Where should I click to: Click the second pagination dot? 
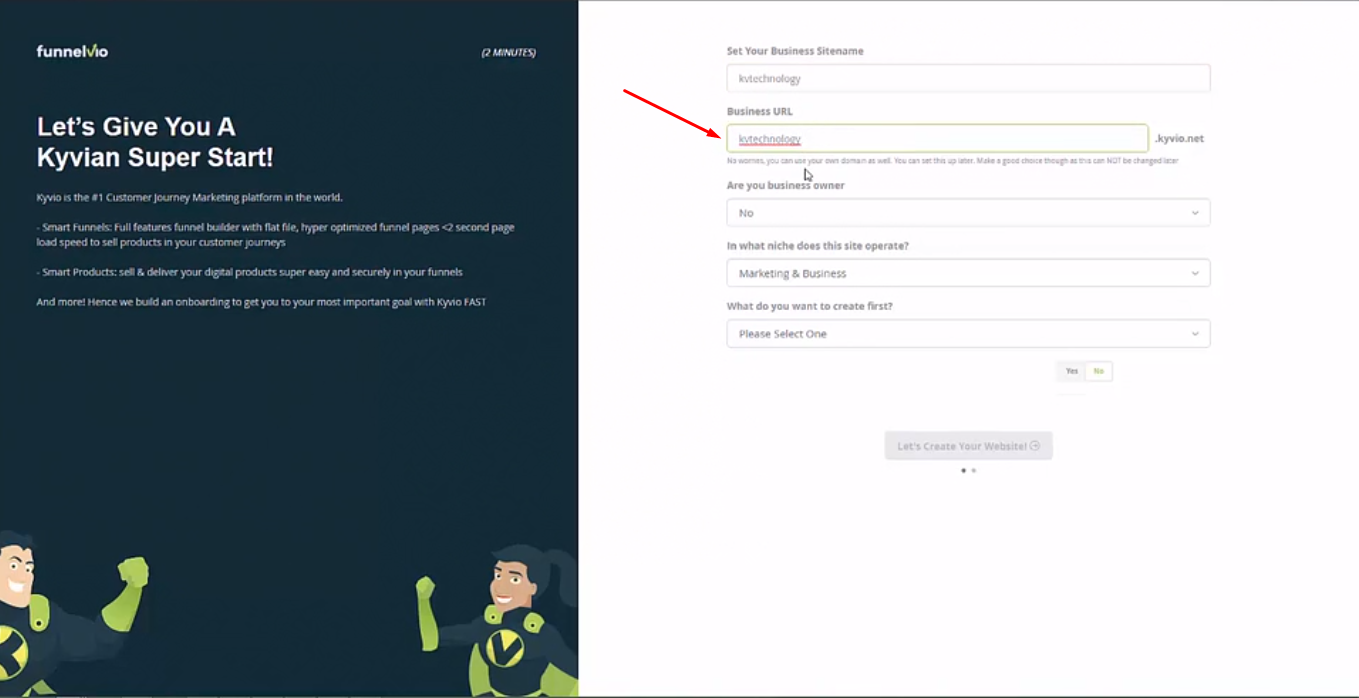pyautogui.click(x=974, y=470)
